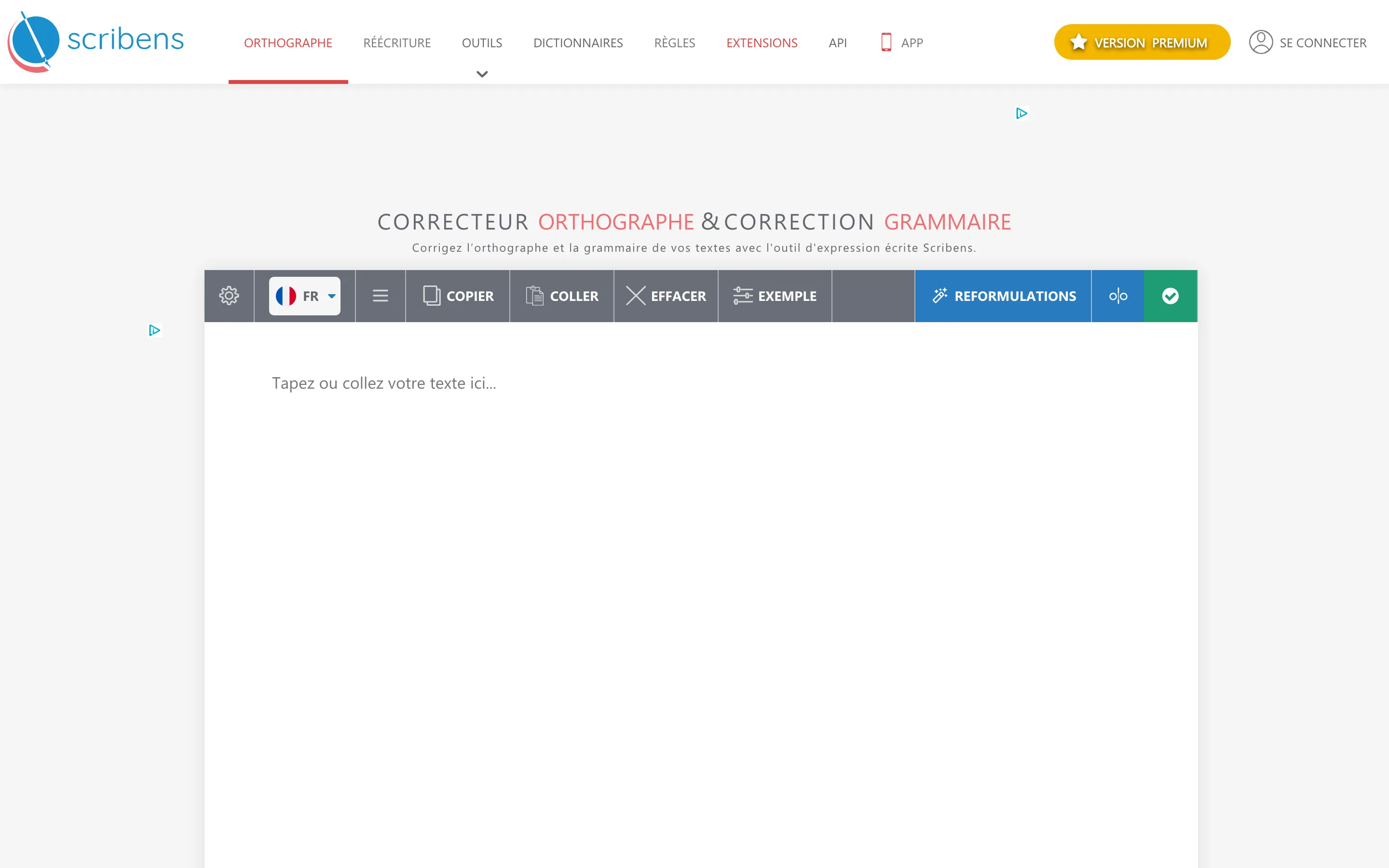Open the APP link
This screenshot has width=1389, height=868.
click(912, 43)
